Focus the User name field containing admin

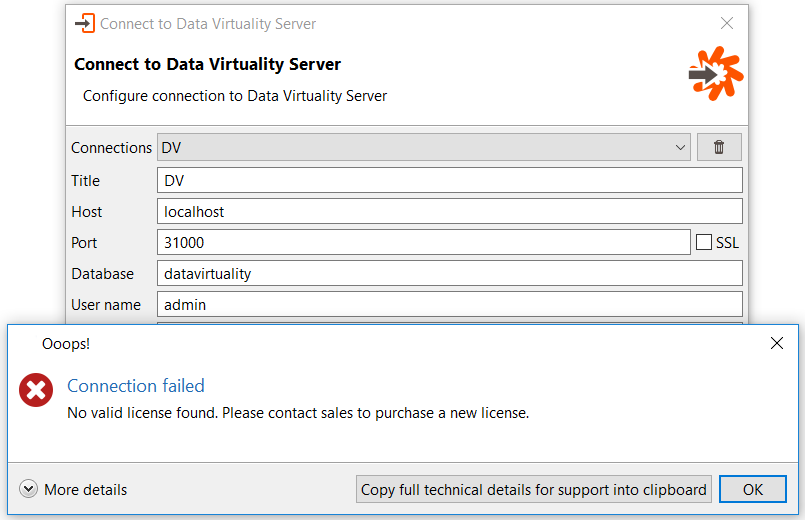coord(450,304)
